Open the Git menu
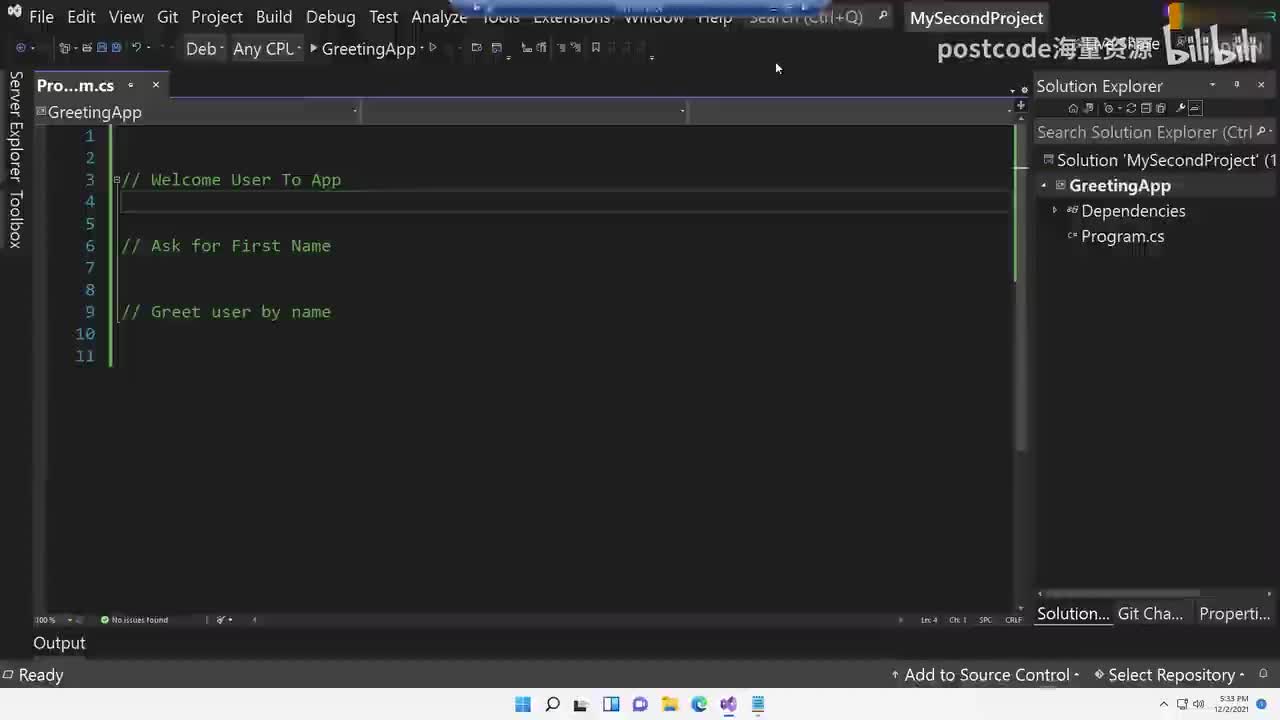 [167, 17]
